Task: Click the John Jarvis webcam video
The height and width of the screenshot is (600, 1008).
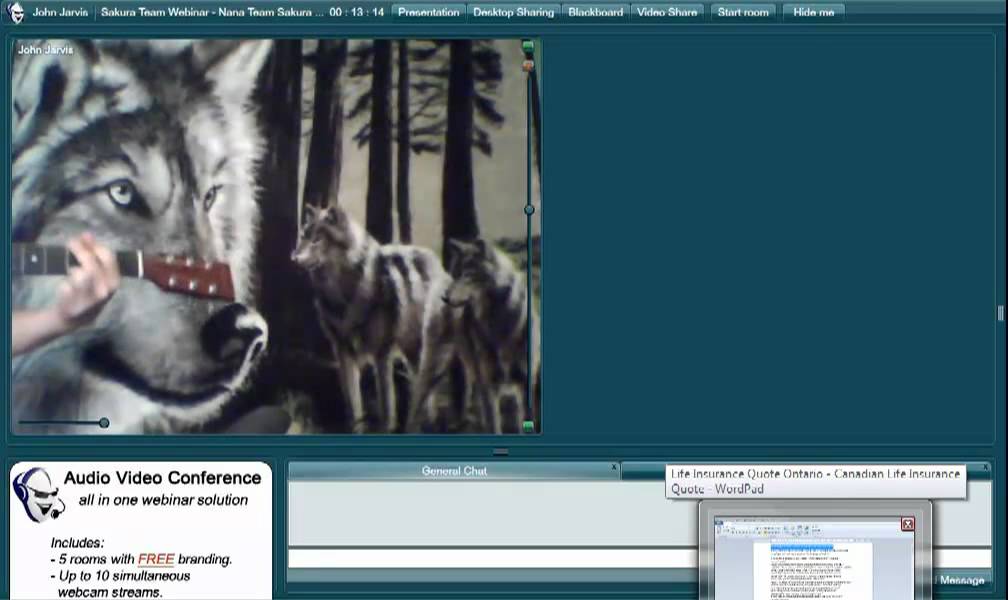Action: (276, 236)
